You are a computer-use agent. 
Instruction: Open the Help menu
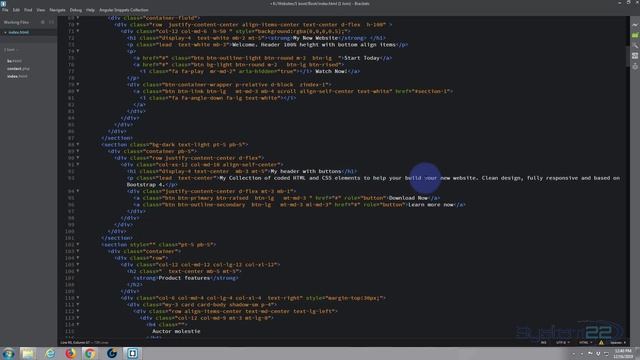(x=91, y=10)
